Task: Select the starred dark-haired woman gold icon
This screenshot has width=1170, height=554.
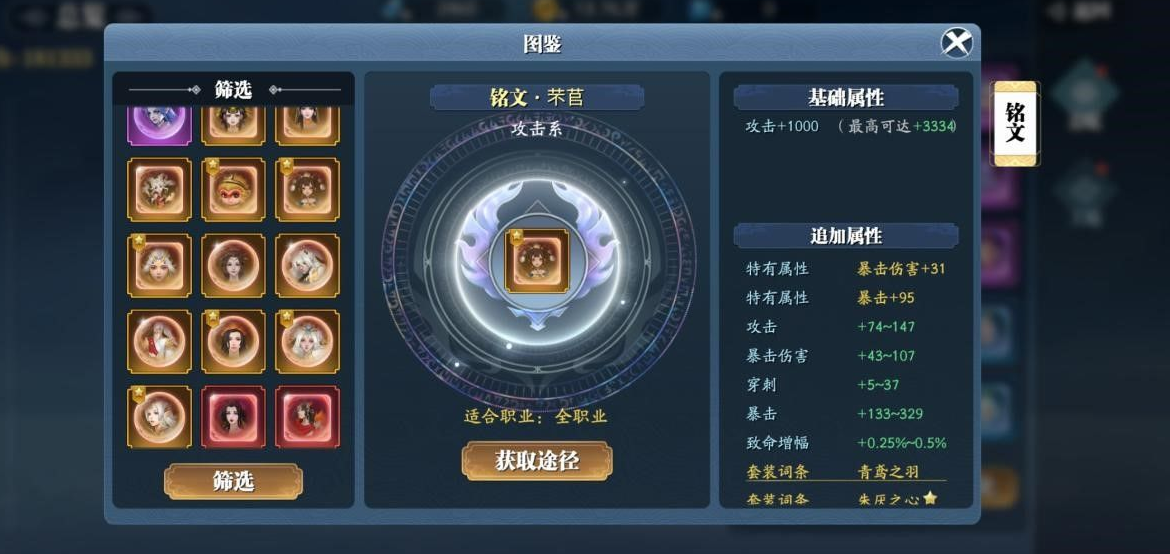Action: coord(233,341)
